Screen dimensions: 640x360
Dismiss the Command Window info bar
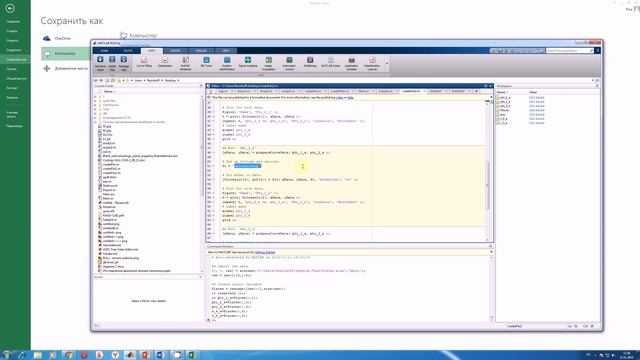click(x=491, y=252)
